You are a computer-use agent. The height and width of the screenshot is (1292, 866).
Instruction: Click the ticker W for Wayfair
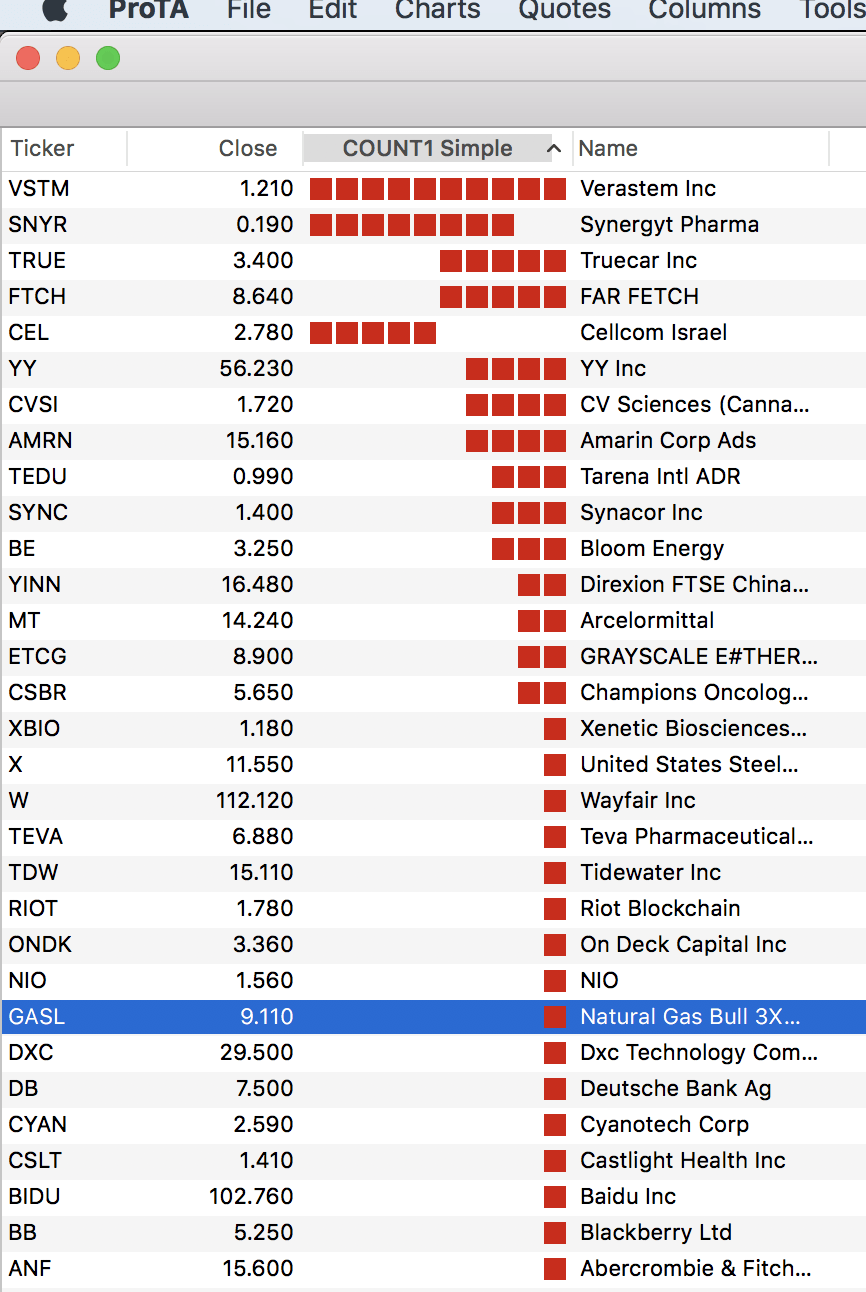(x=18, y=800)
